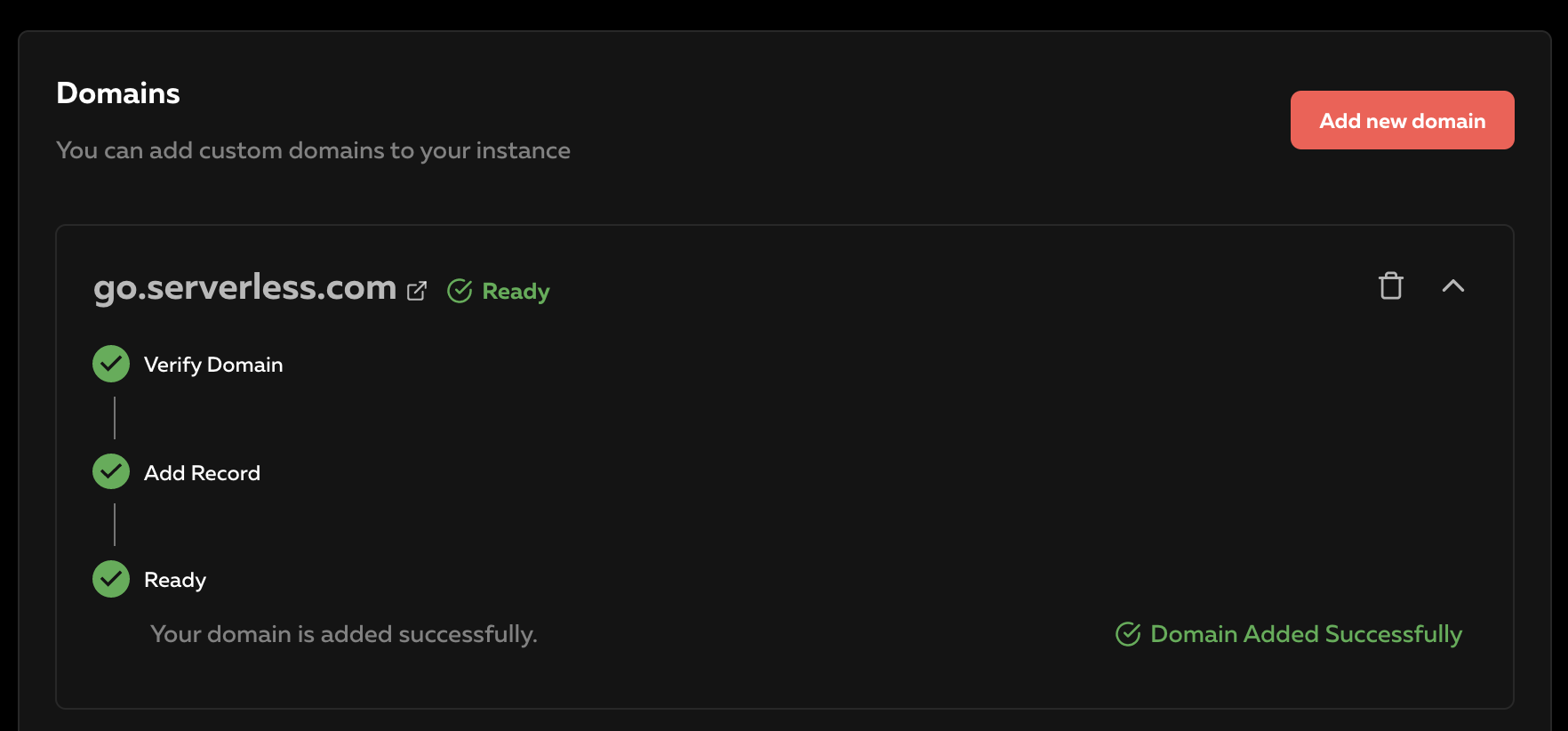The image size is (1568, 731).
Task: Click the Domain Added Successfully check icon
Action: [1128, 634]
